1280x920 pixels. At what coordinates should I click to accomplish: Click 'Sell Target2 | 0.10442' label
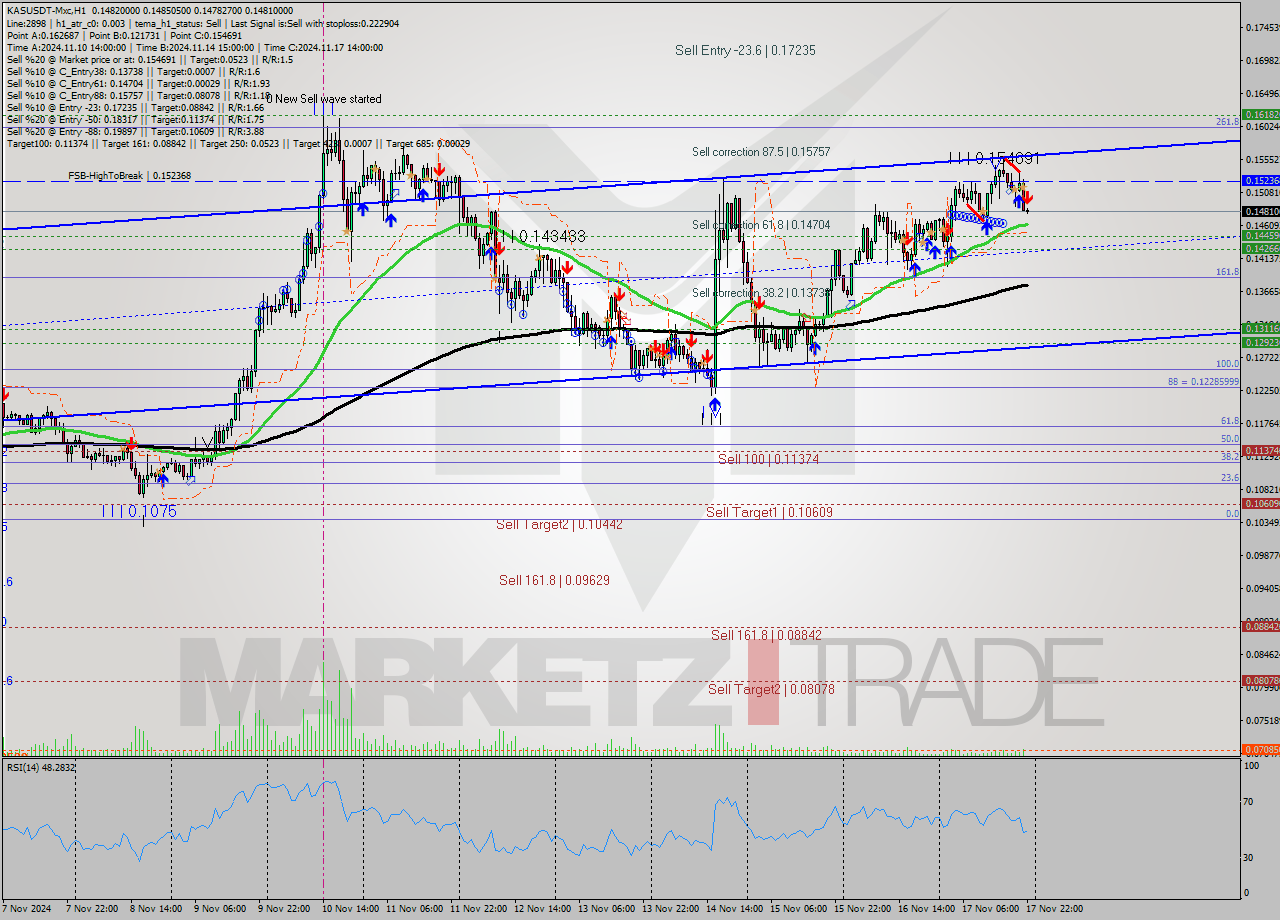point(560,524)
